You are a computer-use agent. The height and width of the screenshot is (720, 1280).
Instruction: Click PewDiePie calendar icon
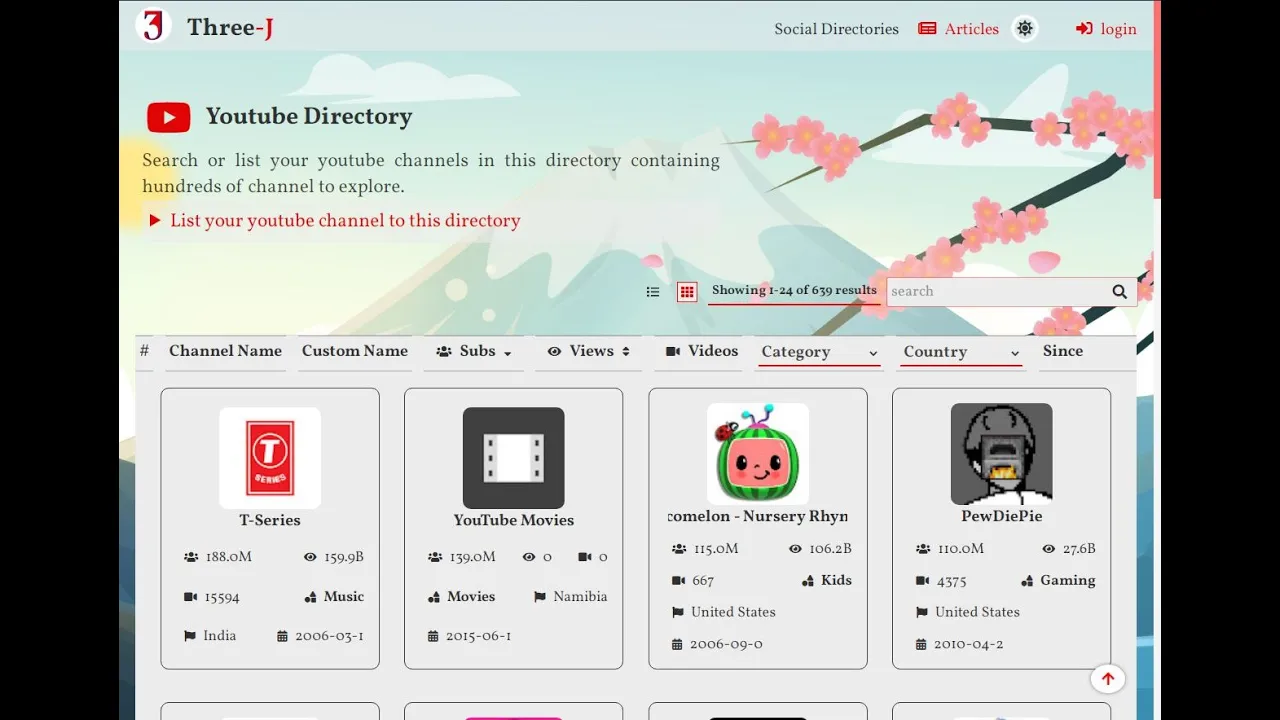click(921, 645)
